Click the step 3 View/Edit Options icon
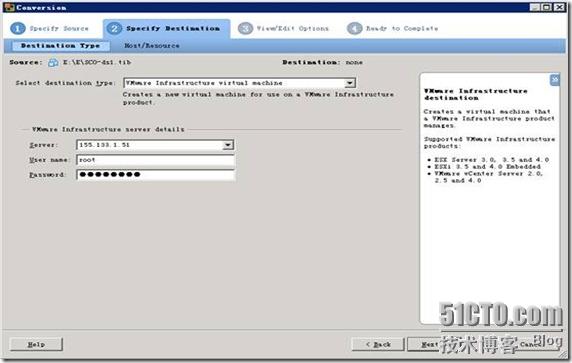Viewport: 572px width, 363px height. (x=245, y=28)
